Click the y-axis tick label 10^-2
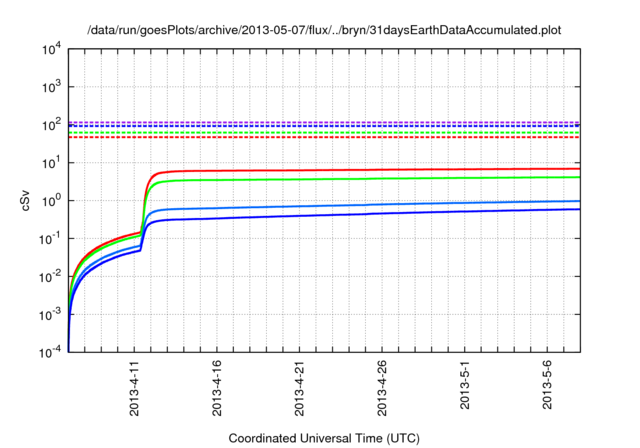 51,277
